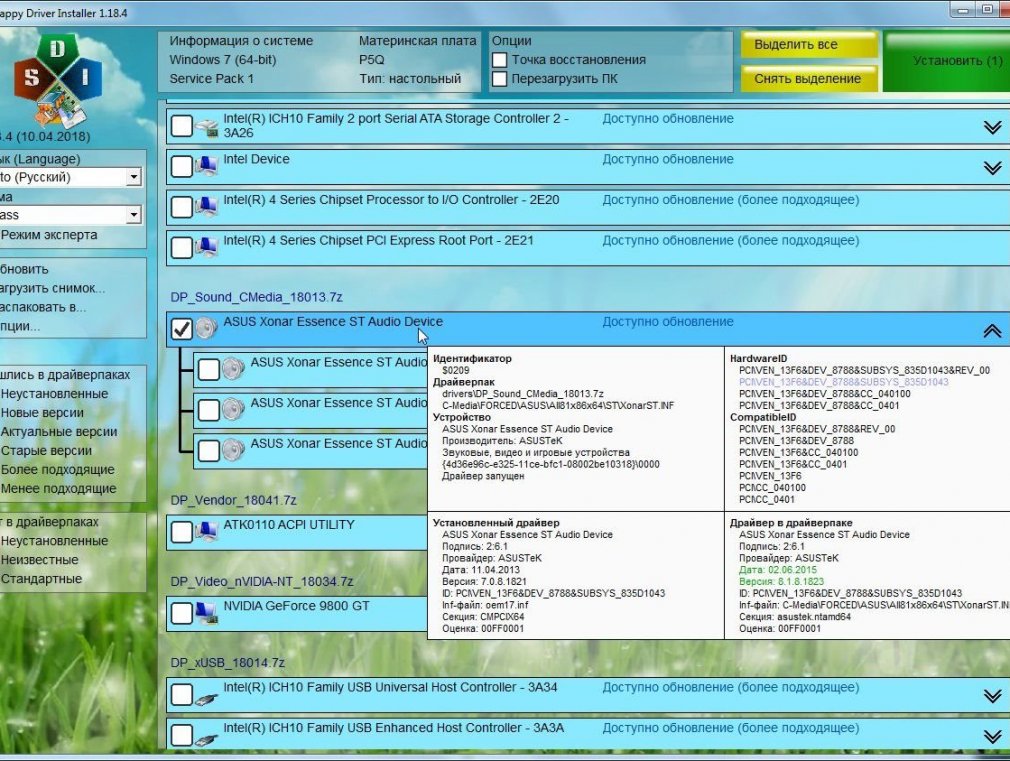
Task: Click the Выделить все button
Action: click(x=808, y=45)
